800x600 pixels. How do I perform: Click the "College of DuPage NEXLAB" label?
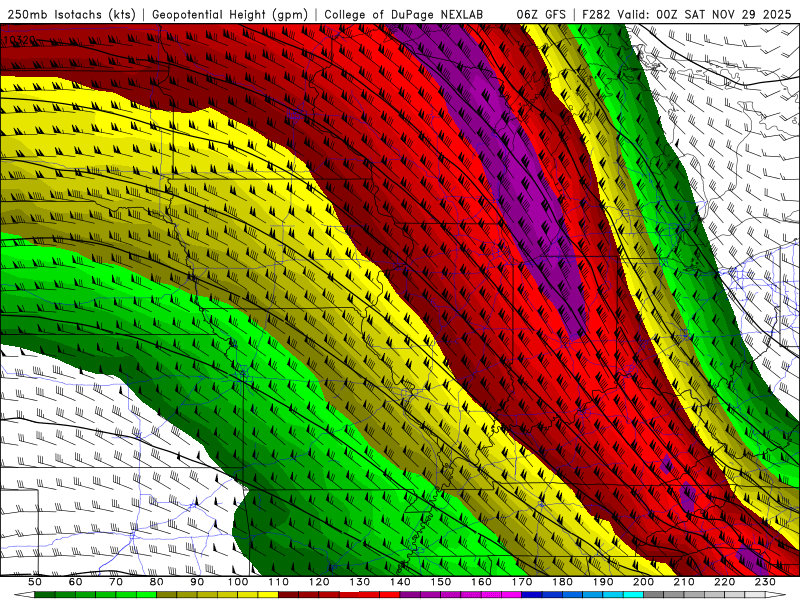click(x=403, y=14)
